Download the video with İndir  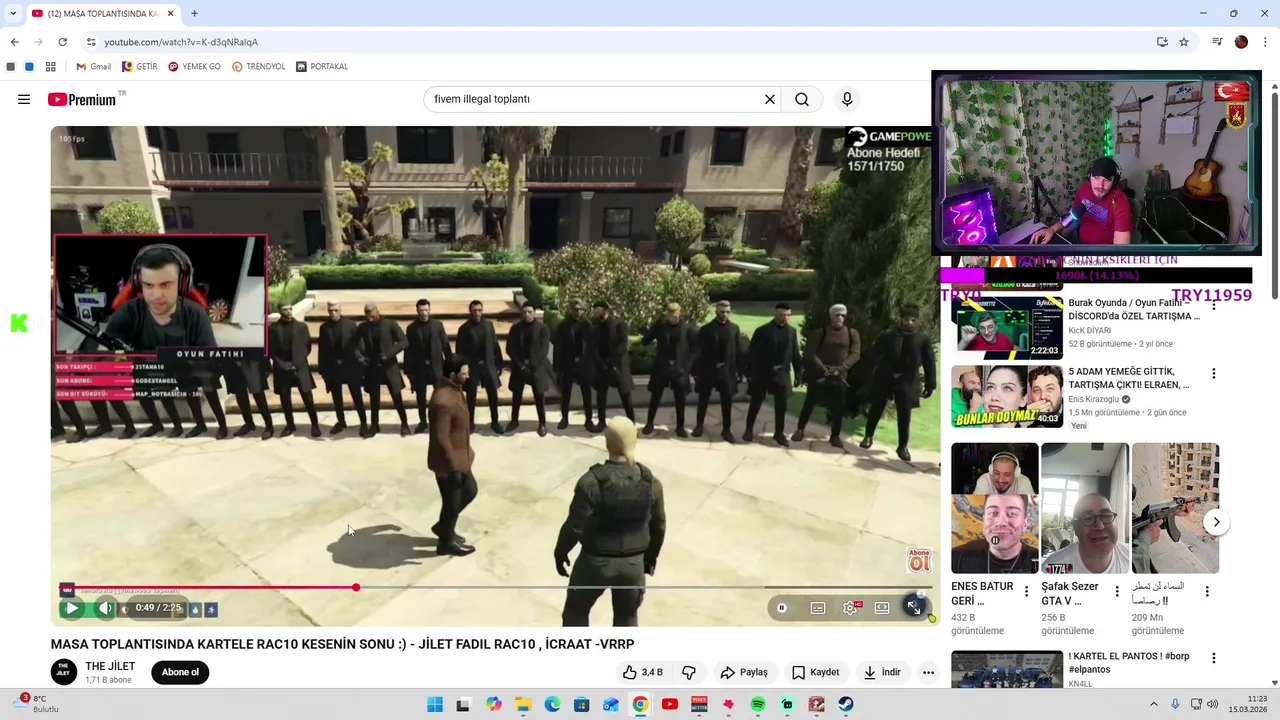[882, 672]
